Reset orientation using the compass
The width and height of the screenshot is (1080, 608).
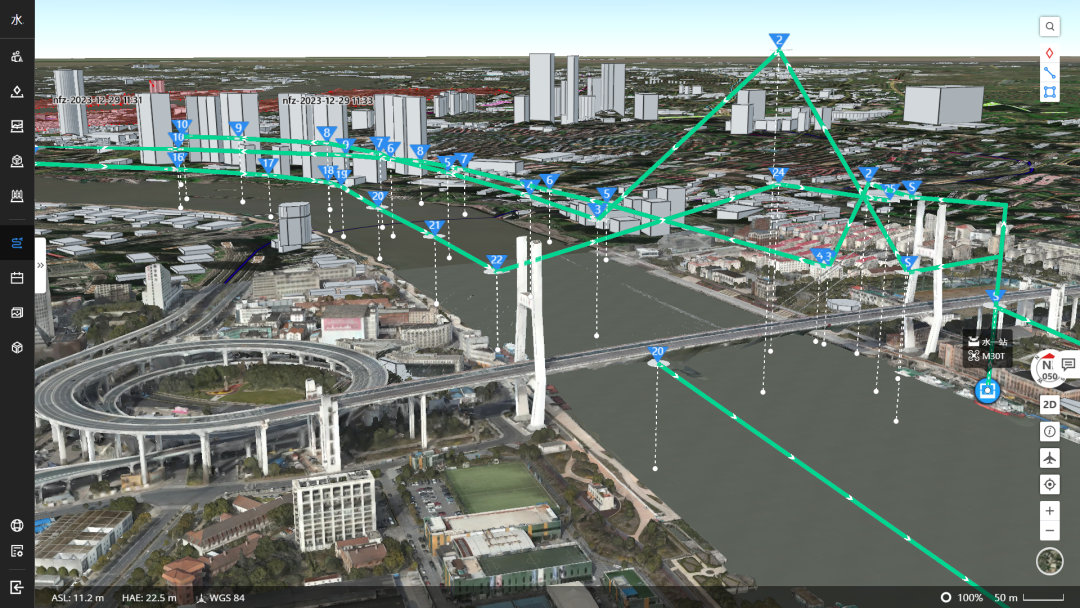pos(1048,369)
